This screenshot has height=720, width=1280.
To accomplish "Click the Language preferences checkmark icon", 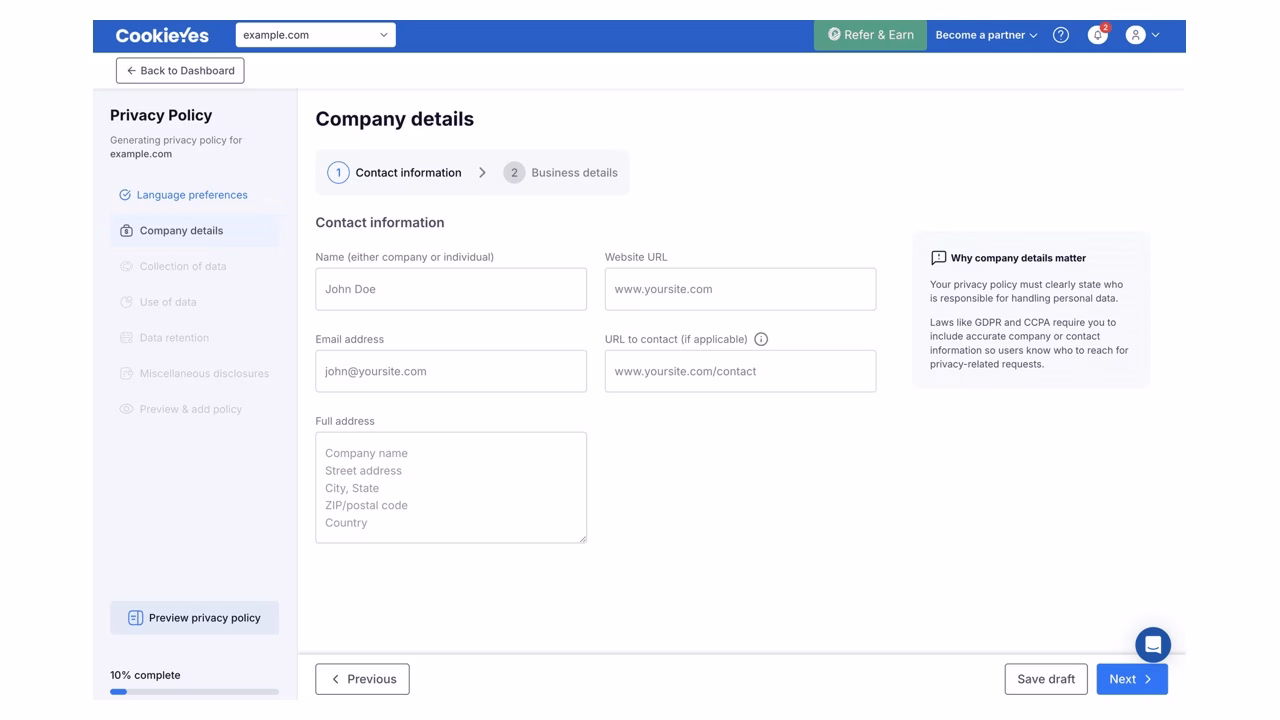I will point(125,195).
